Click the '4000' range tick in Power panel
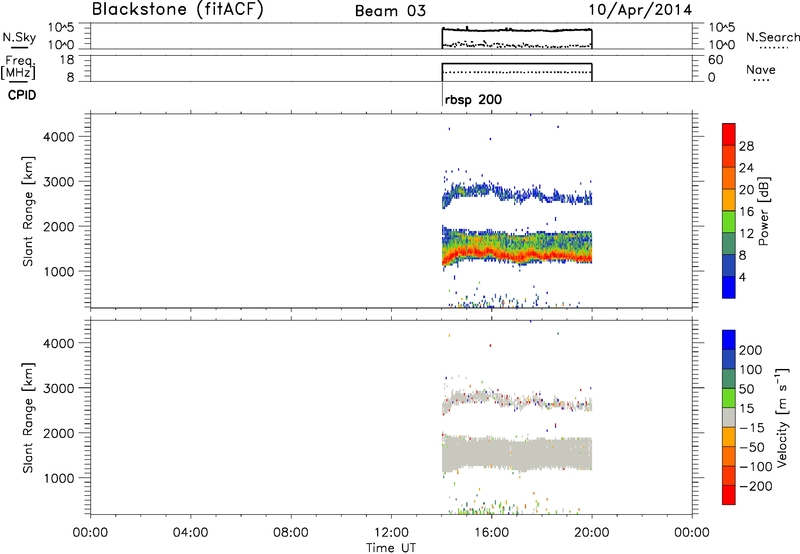Viewport: 800px width, 554px height. point(58,137)
